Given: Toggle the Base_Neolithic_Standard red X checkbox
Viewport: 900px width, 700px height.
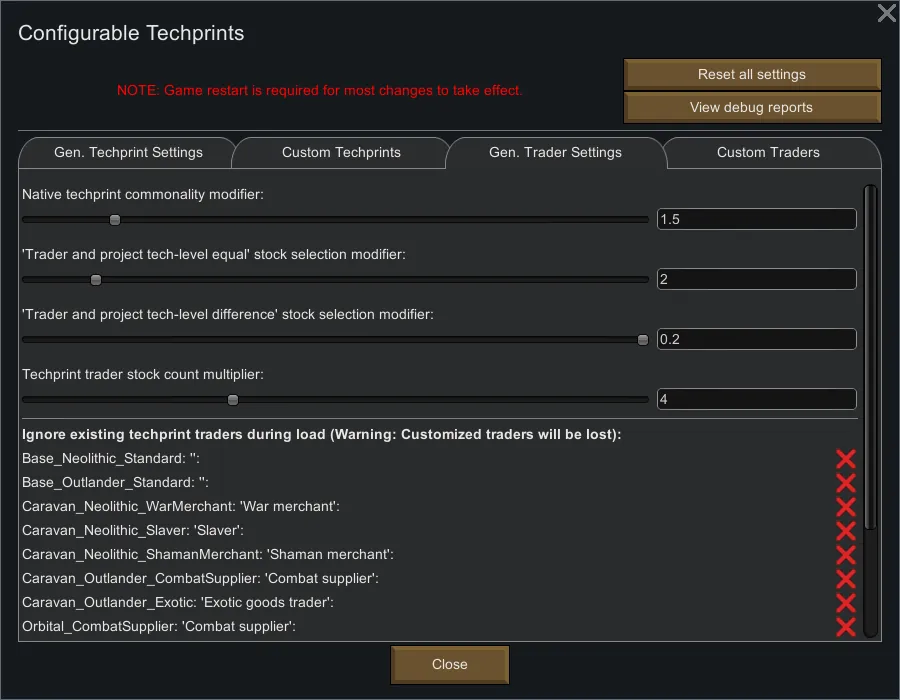Looking at the screenshot, I should (845, 459).
